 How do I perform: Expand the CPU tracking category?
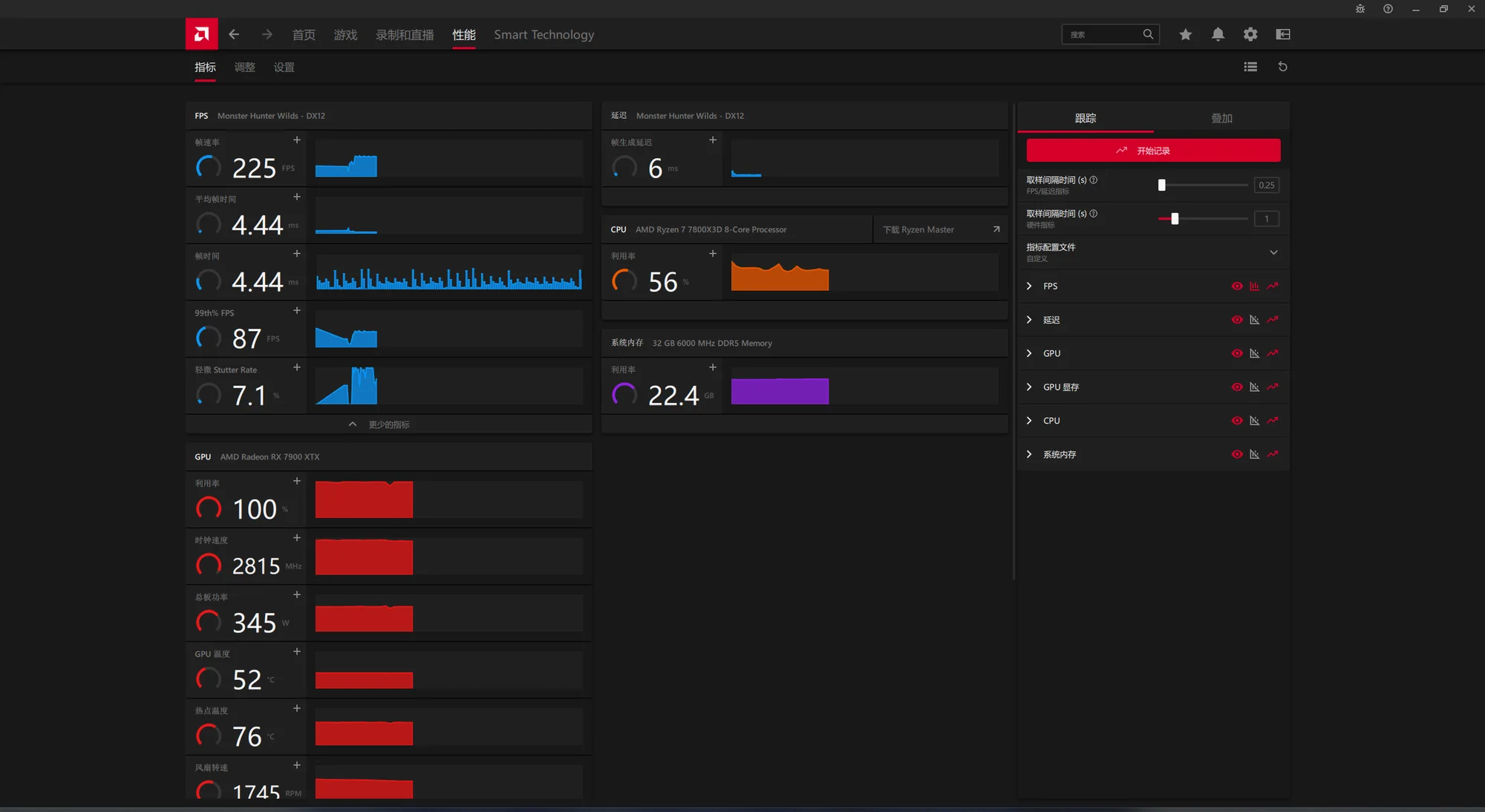[1029, 420]
